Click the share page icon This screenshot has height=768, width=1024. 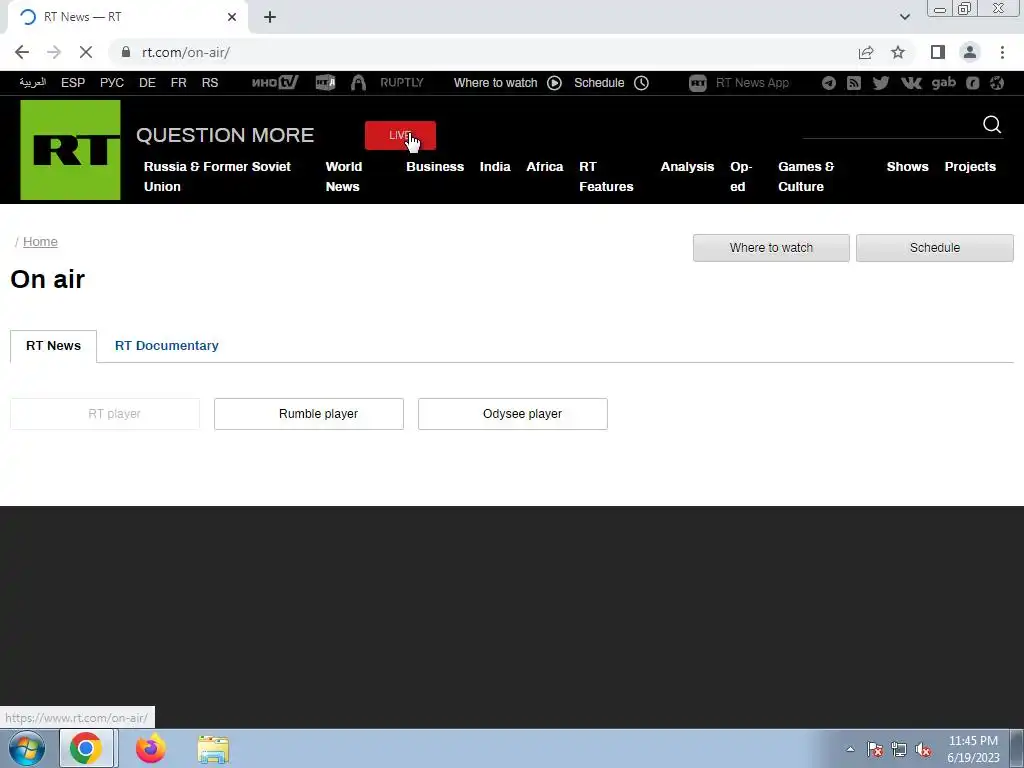[866, 52]
